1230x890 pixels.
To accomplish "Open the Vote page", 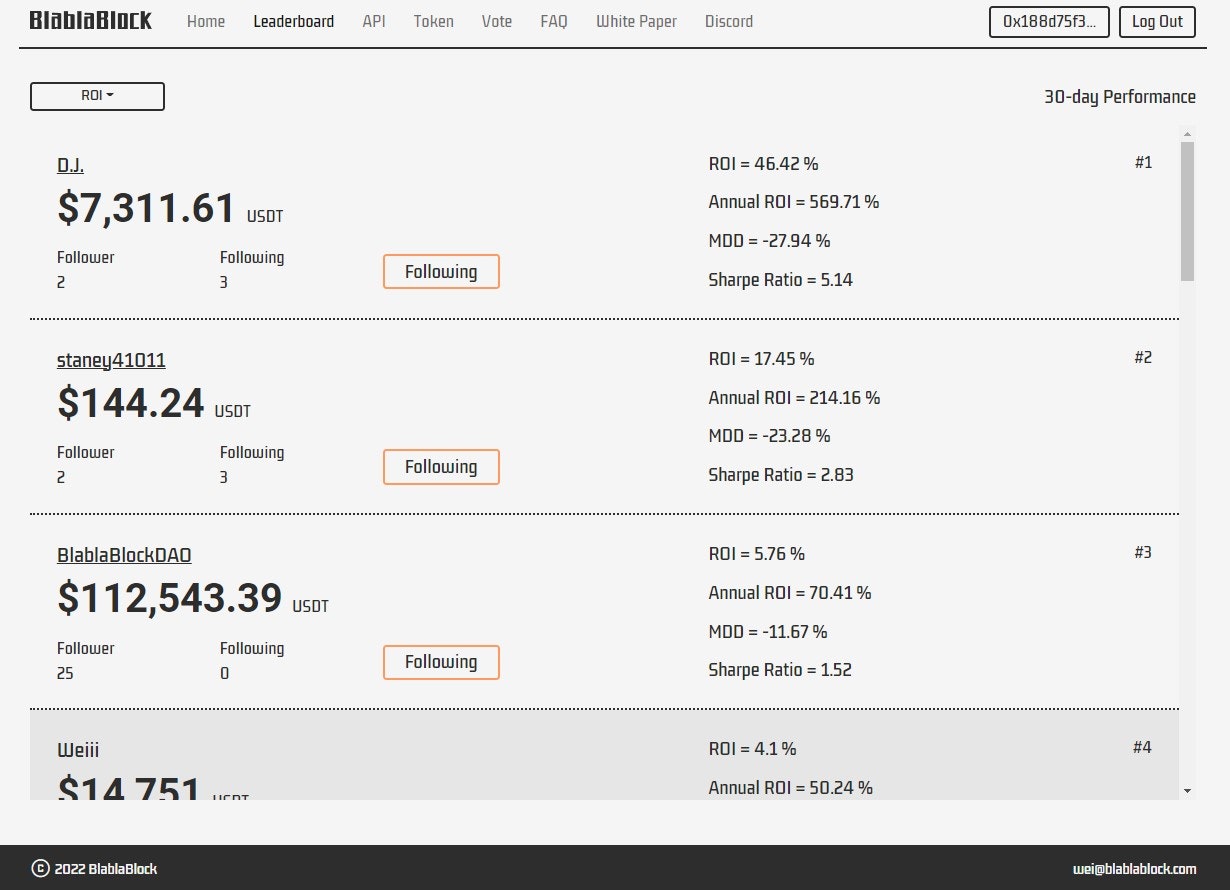I will (x=497, y=21).
